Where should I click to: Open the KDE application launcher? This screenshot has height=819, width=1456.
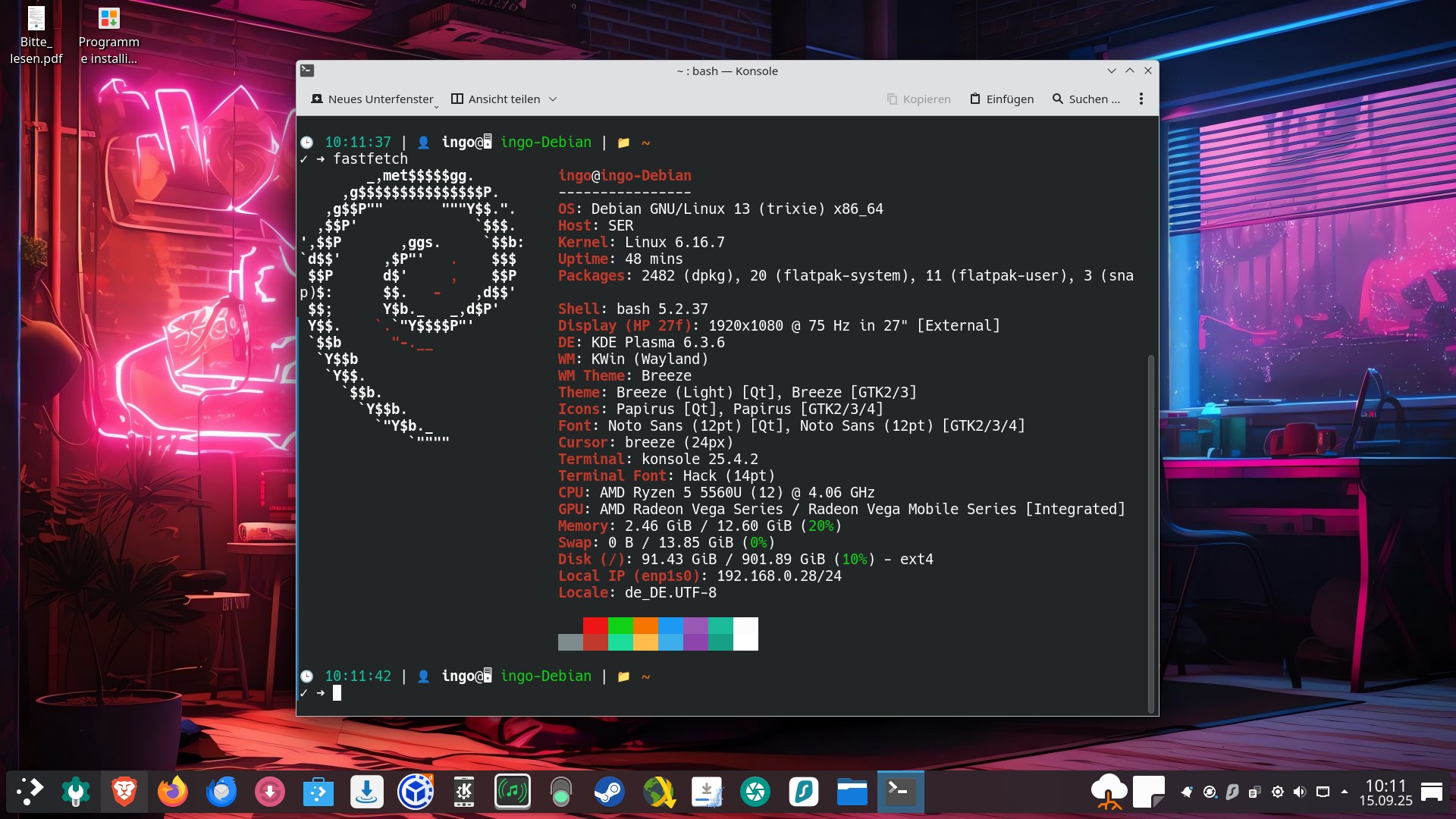coord(30,792)
